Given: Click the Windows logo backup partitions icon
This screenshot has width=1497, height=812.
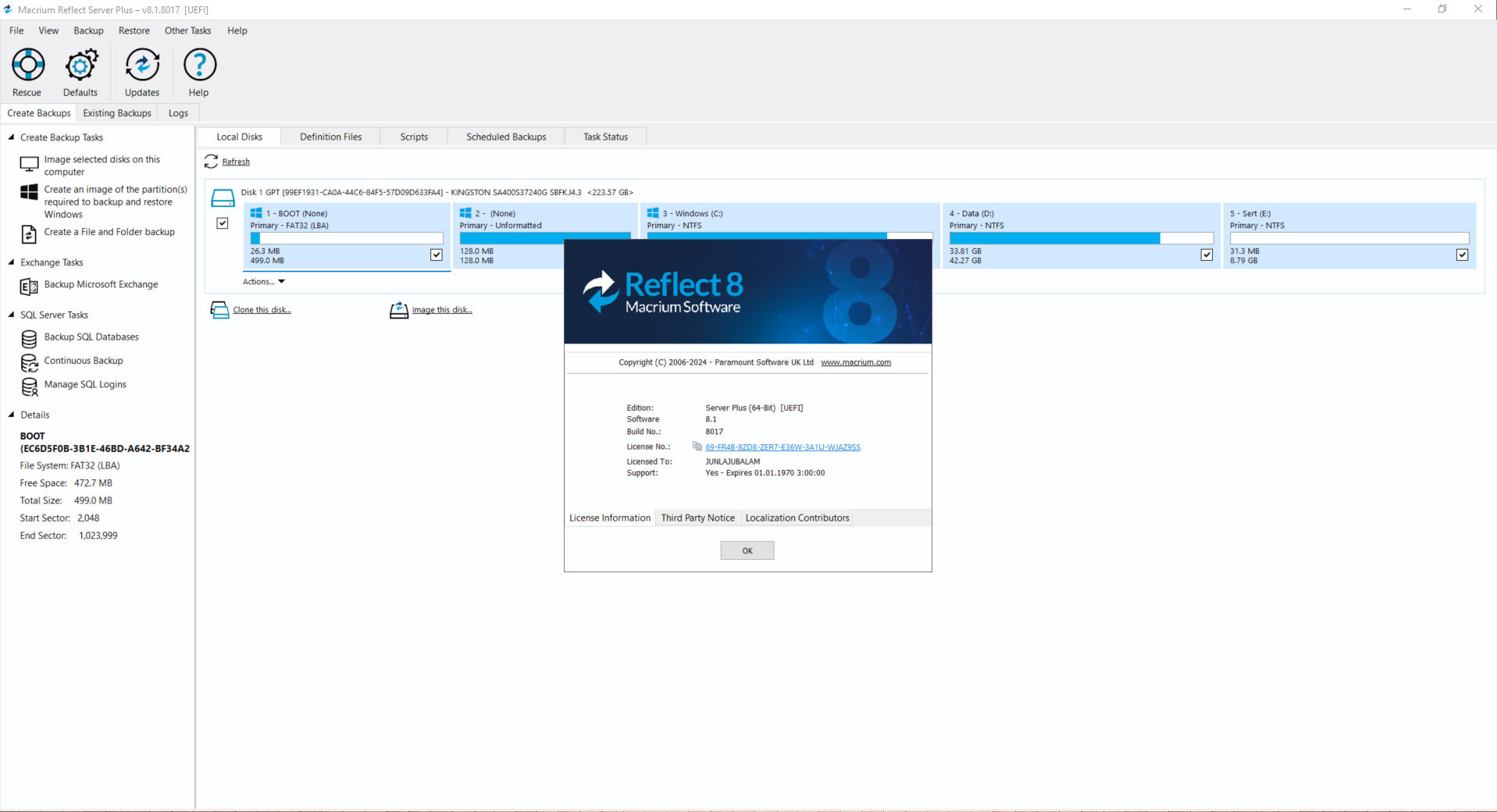Looking at the screenshot, I should 29,192.
